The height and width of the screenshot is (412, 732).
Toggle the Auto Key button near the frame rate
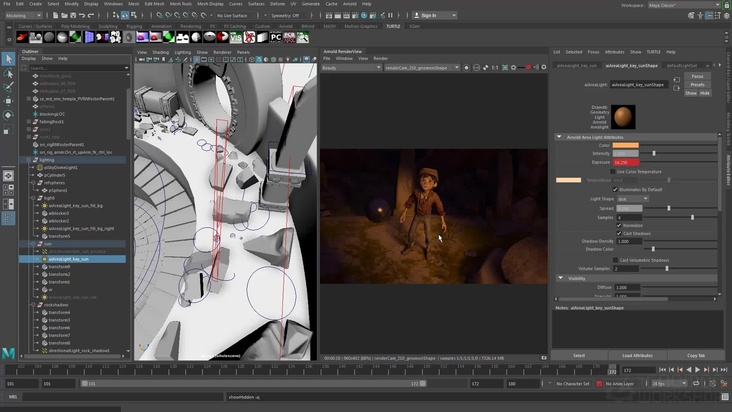coord(712,384)
